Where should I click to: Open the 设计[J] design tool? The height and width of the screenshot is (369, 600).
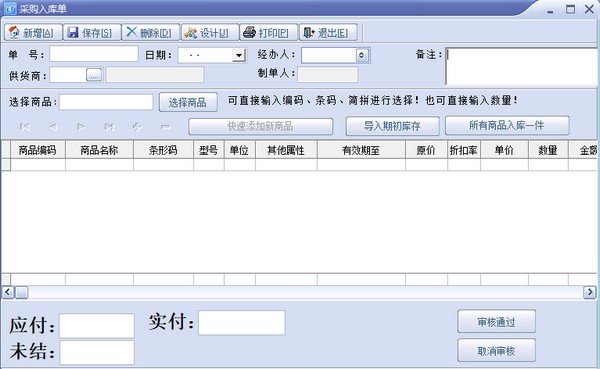(x=210, y=33)
